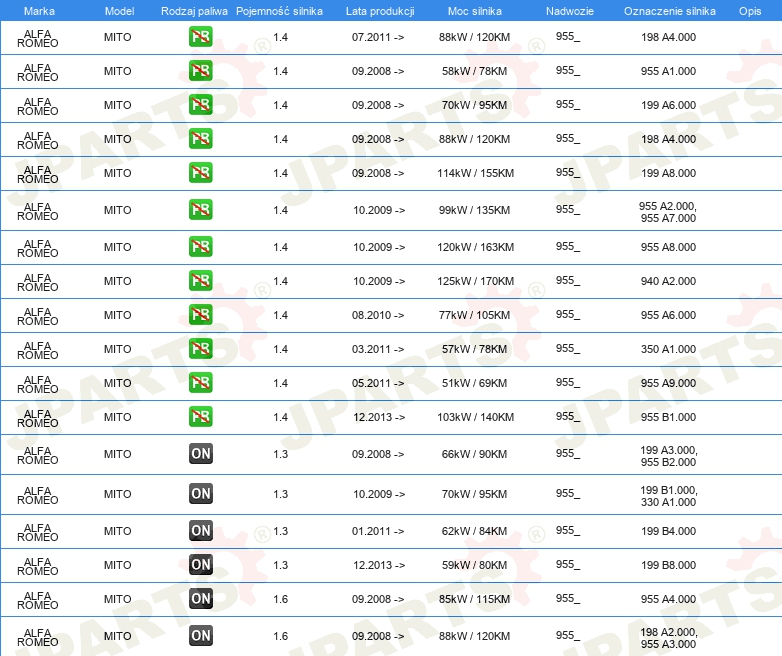The image size is (782, 656).
Task: Click MITO model in 955 A9.000 row
Action: [x=118, y=383]
